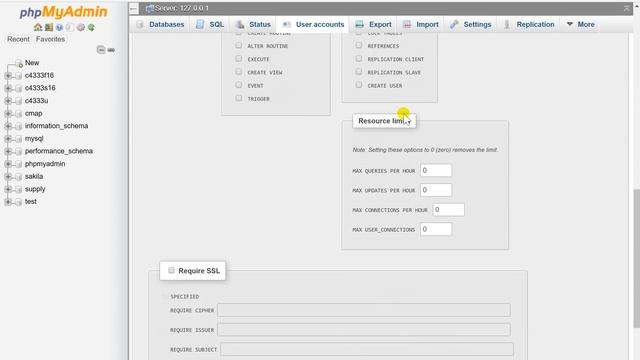
Task: Enable the ALTER ROUTINE privilege checkbox
Action: click(239, 46)
